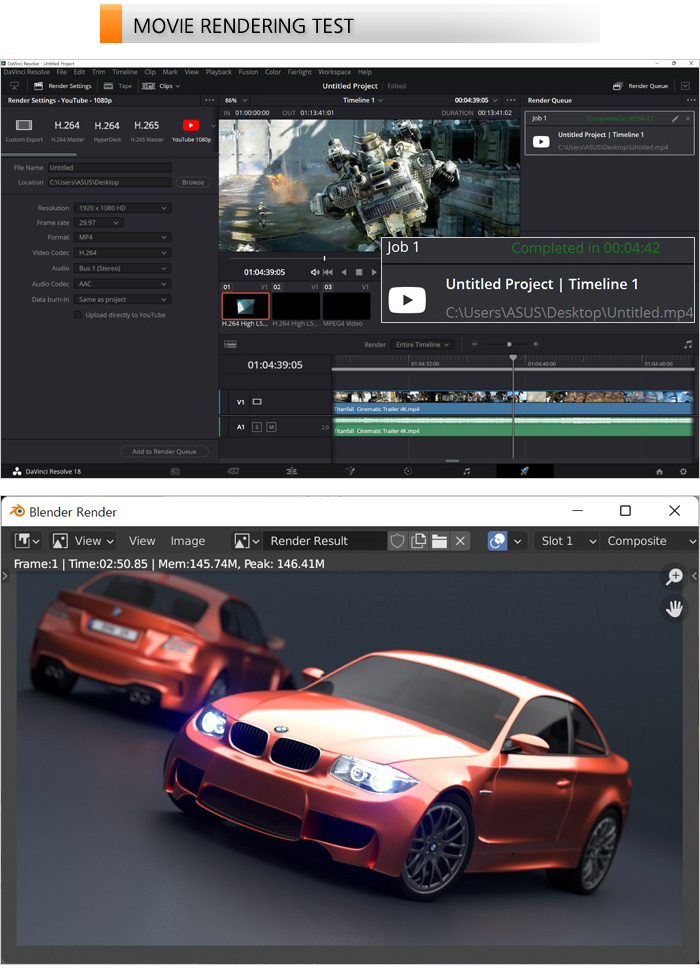Image resolution: width=700 pixels, height=969 pixels.
Task: Create new image copy in Blender
Action: (418, 541)
